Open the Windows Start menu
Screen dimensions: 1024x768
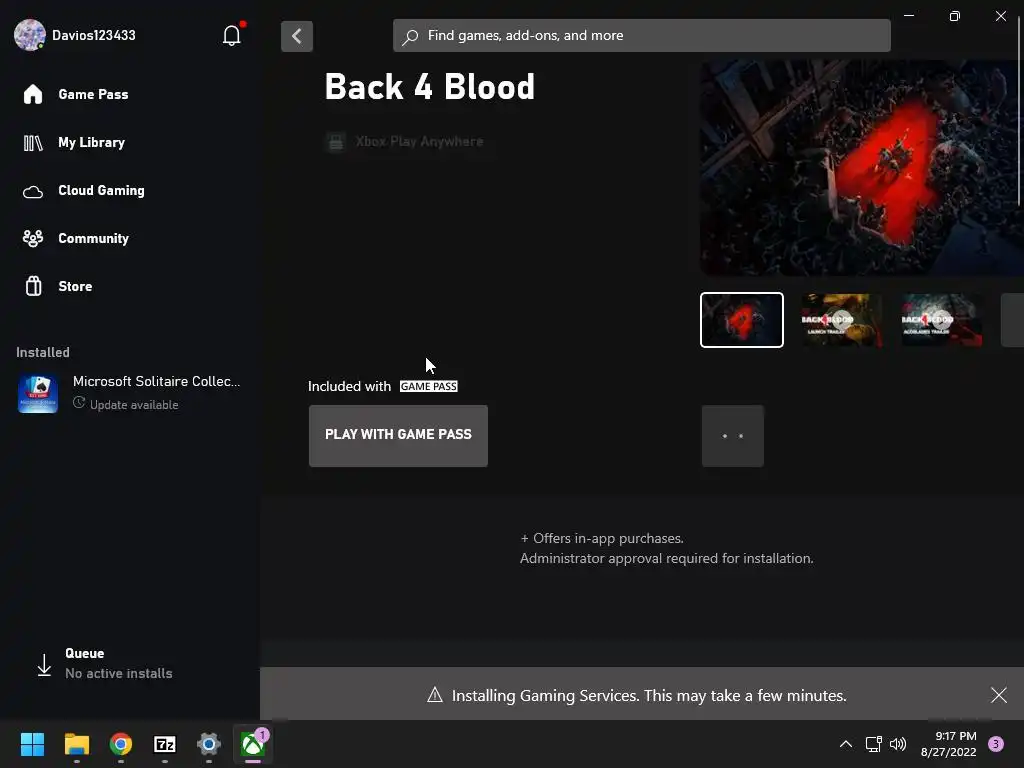(x=32, y=744)
